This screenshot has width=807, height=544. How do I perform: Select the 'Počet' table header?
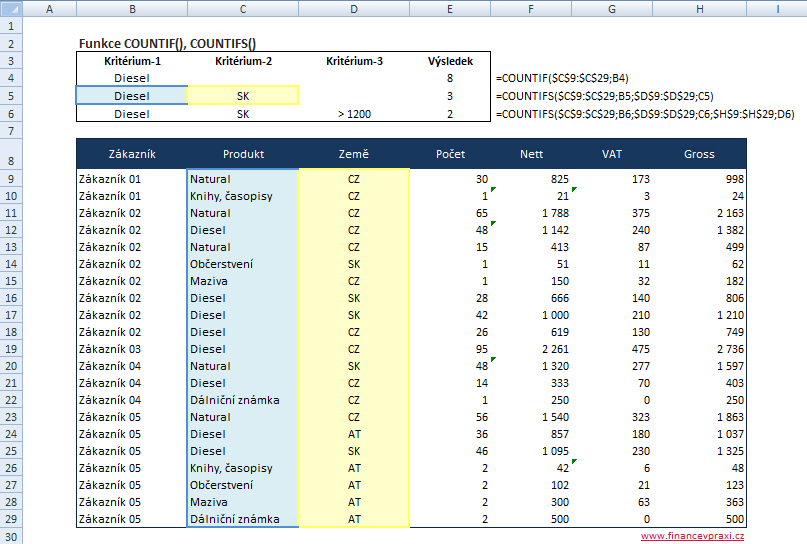pyautogui.click(x=450, y=154)
